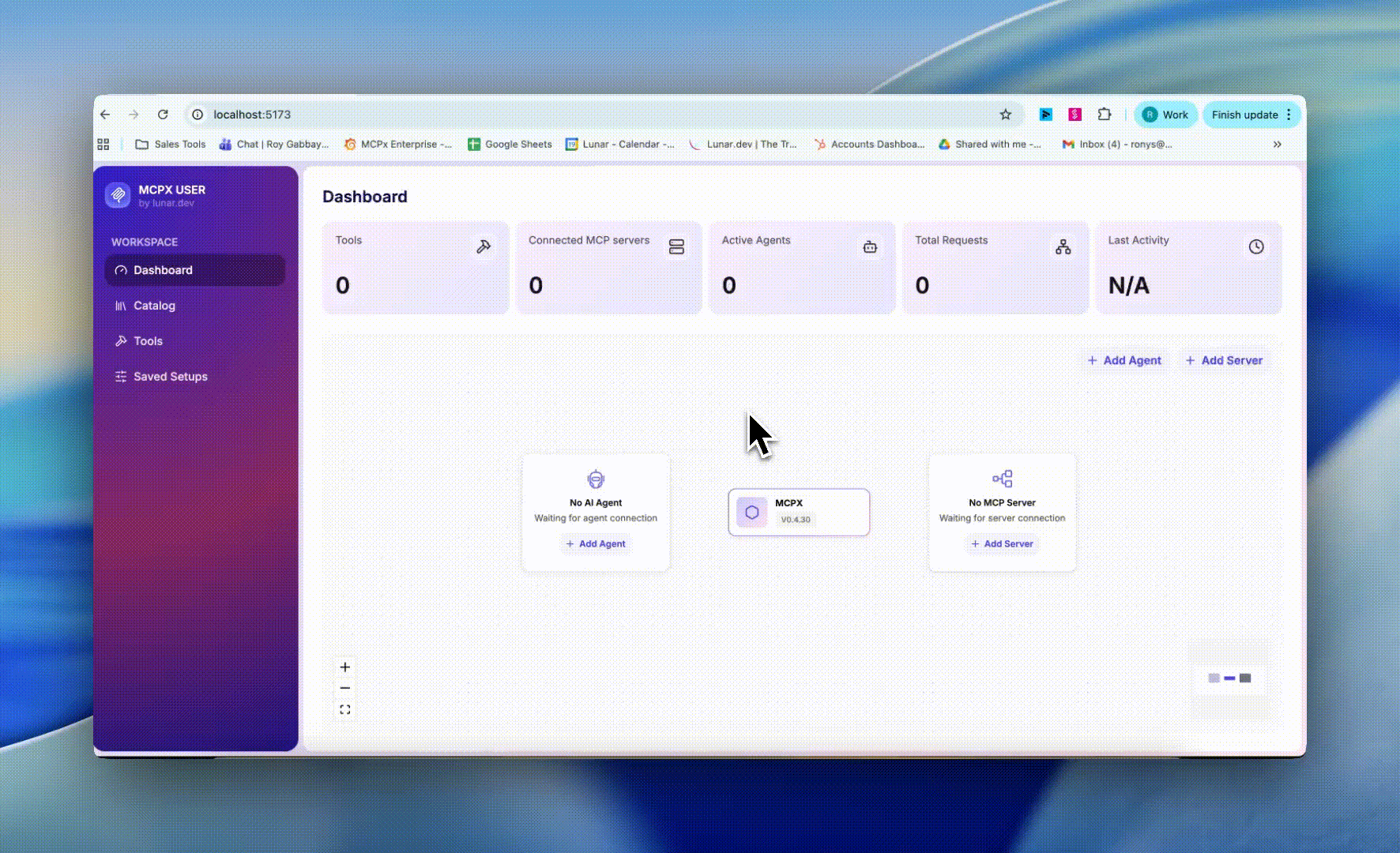
Task: Click the clock icon on Last Activity card
Action: (x=1256, y=247)
